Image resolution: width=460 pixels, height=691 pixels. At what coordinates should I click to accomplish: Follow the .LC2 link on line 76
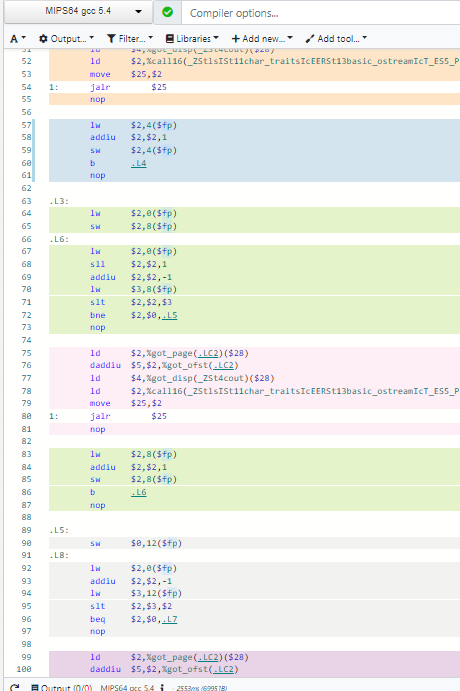point(223,365)
